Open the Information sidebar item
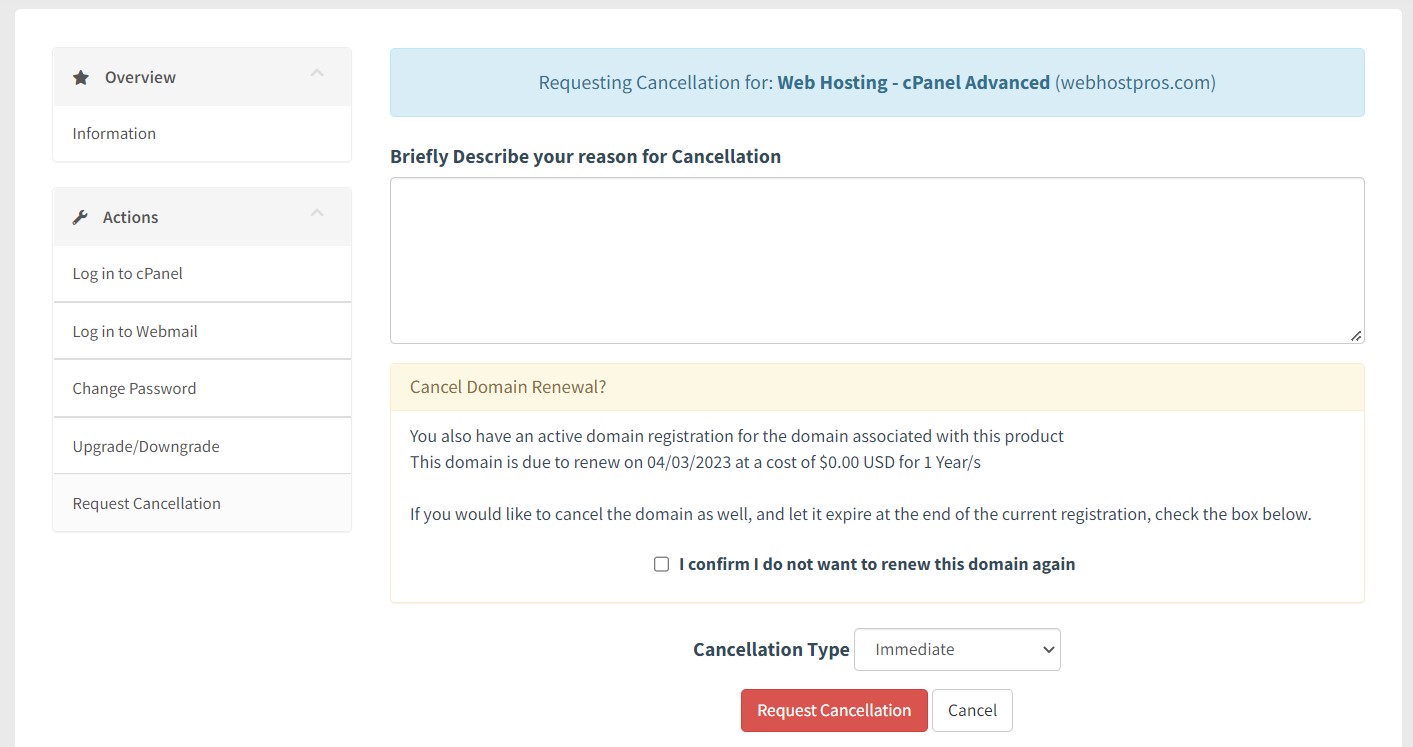 tap(114, 133)
